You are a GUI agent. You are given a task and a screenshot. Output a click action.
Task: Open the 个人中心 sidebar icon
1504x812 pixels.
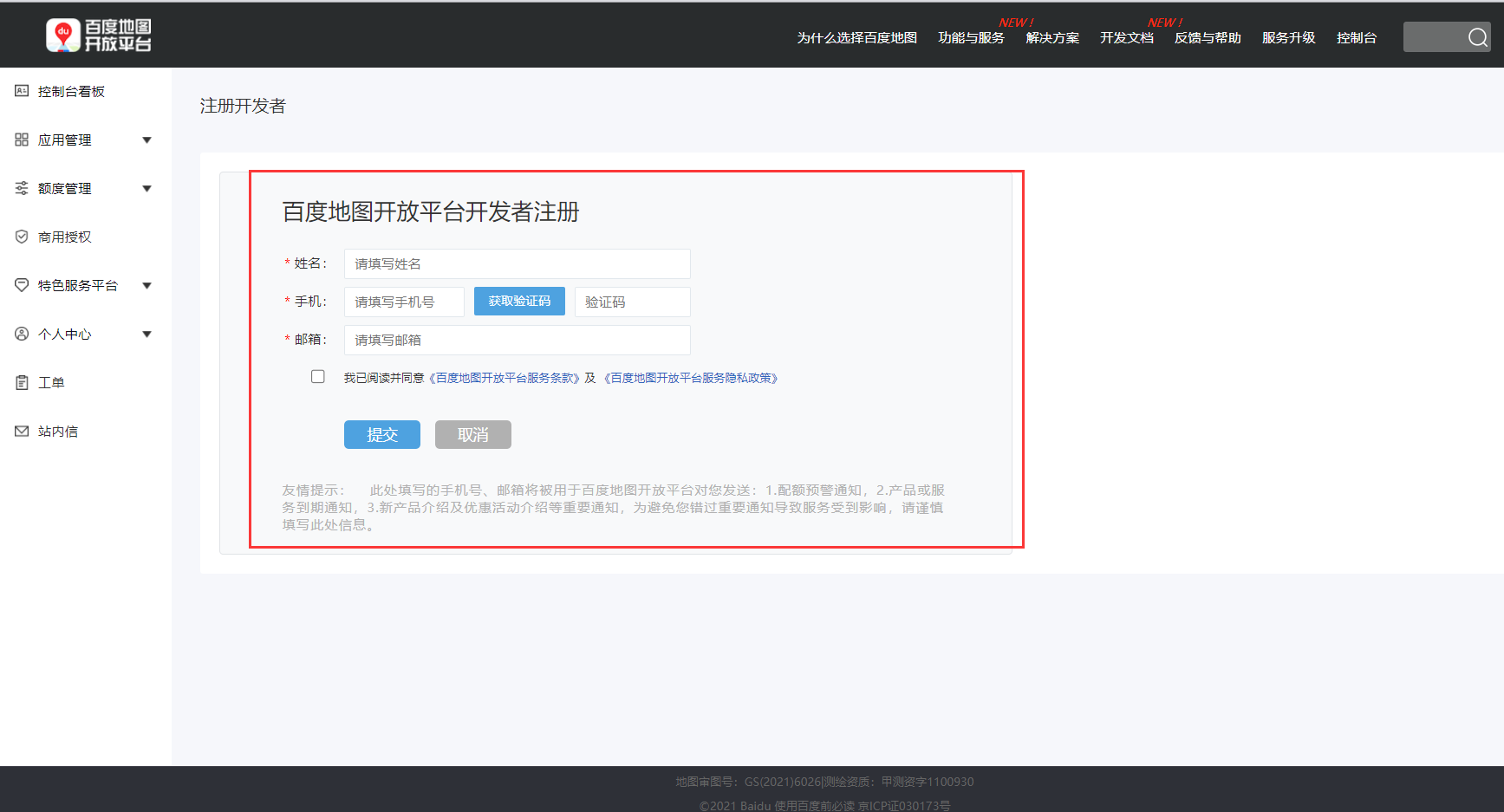22,333
